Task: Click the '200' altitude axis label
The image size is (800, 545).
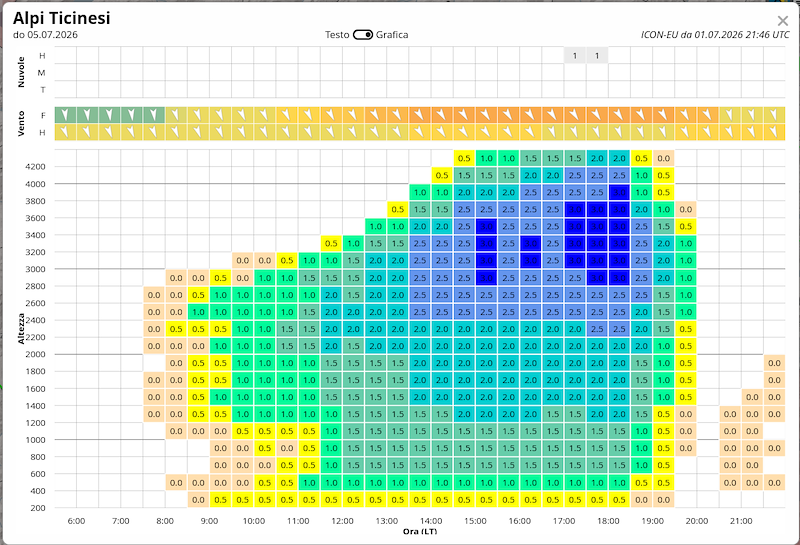Action: (x=38, y=508)
